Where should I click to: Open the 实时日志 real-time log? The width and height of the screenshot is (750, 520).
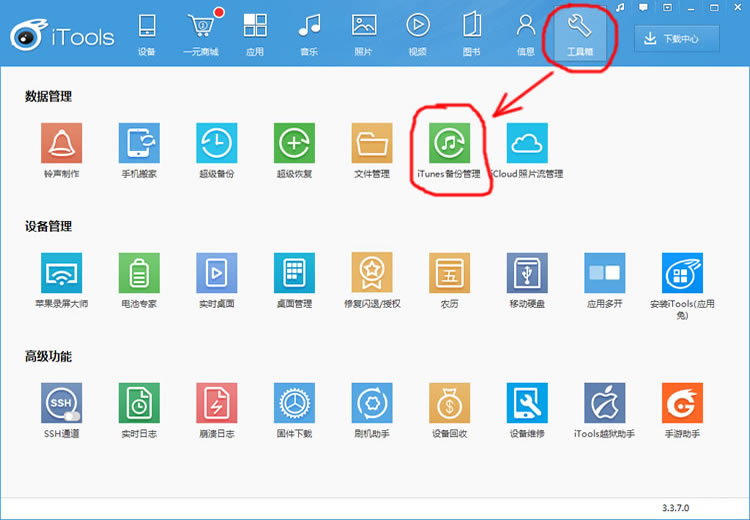click(x=139, y=403)
